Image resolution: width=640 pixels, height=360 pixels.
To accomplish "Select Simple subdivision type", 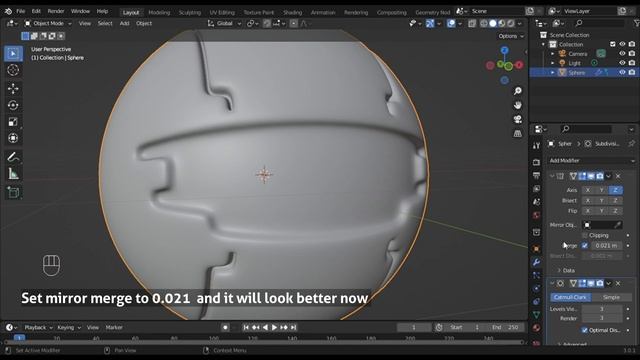I will 611,297.
